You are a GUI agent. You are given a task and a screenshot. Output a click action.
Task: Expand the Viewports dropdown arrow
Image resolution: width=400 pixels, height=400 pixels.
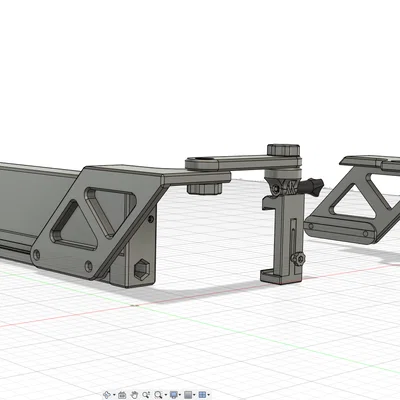[209, 395]
